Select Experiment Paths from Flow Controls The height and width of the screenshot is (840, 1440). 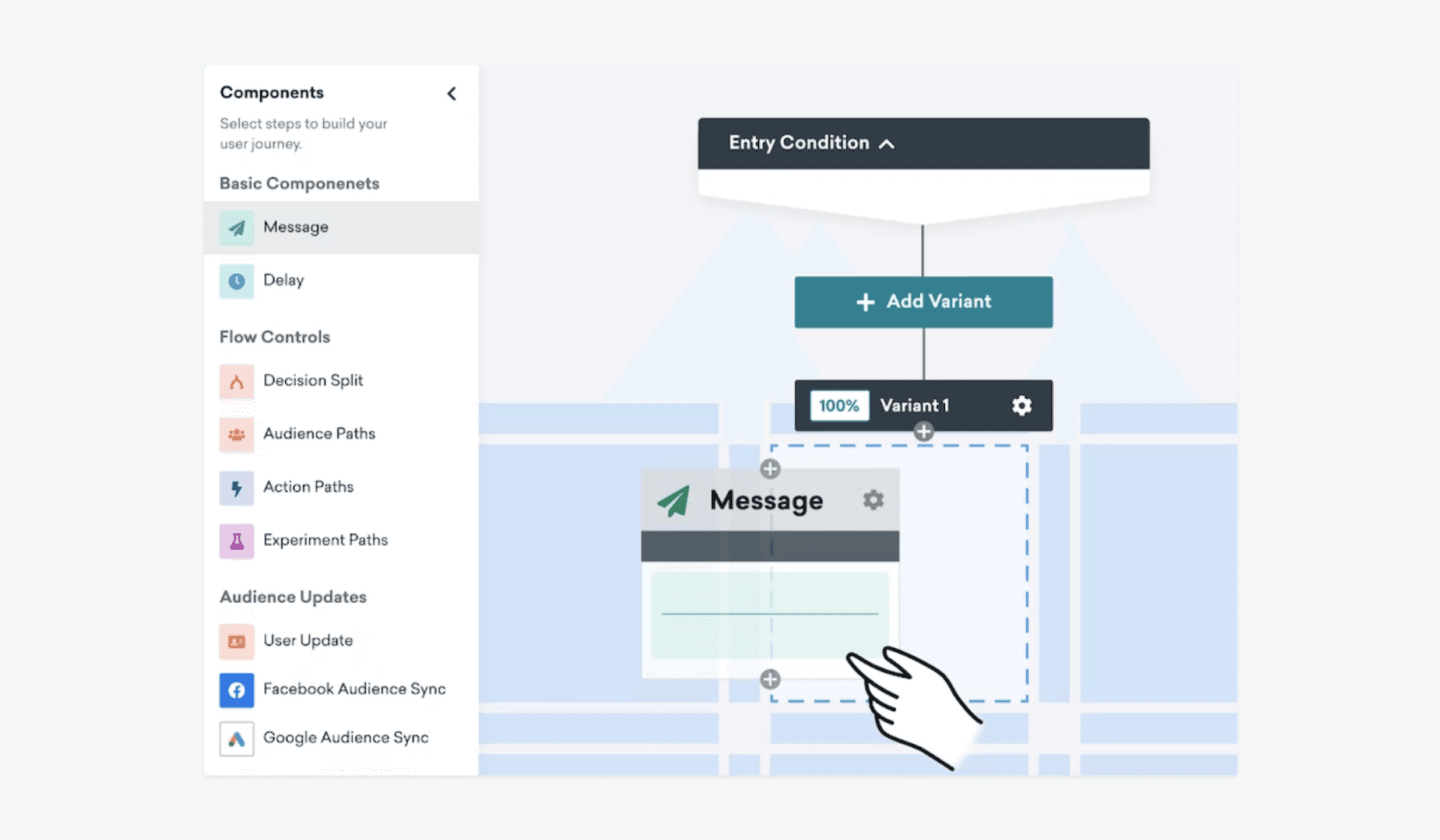pos(324,540)
